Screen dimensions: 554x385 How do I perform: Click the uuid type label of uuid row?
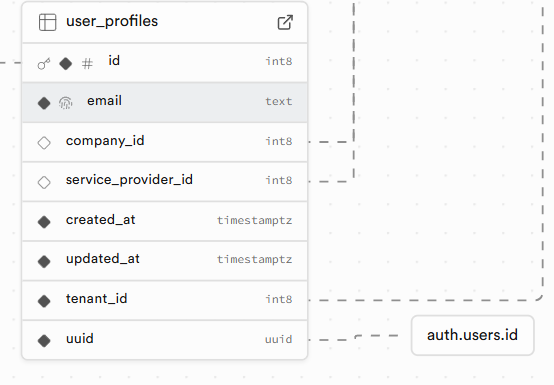click(279, 339)
